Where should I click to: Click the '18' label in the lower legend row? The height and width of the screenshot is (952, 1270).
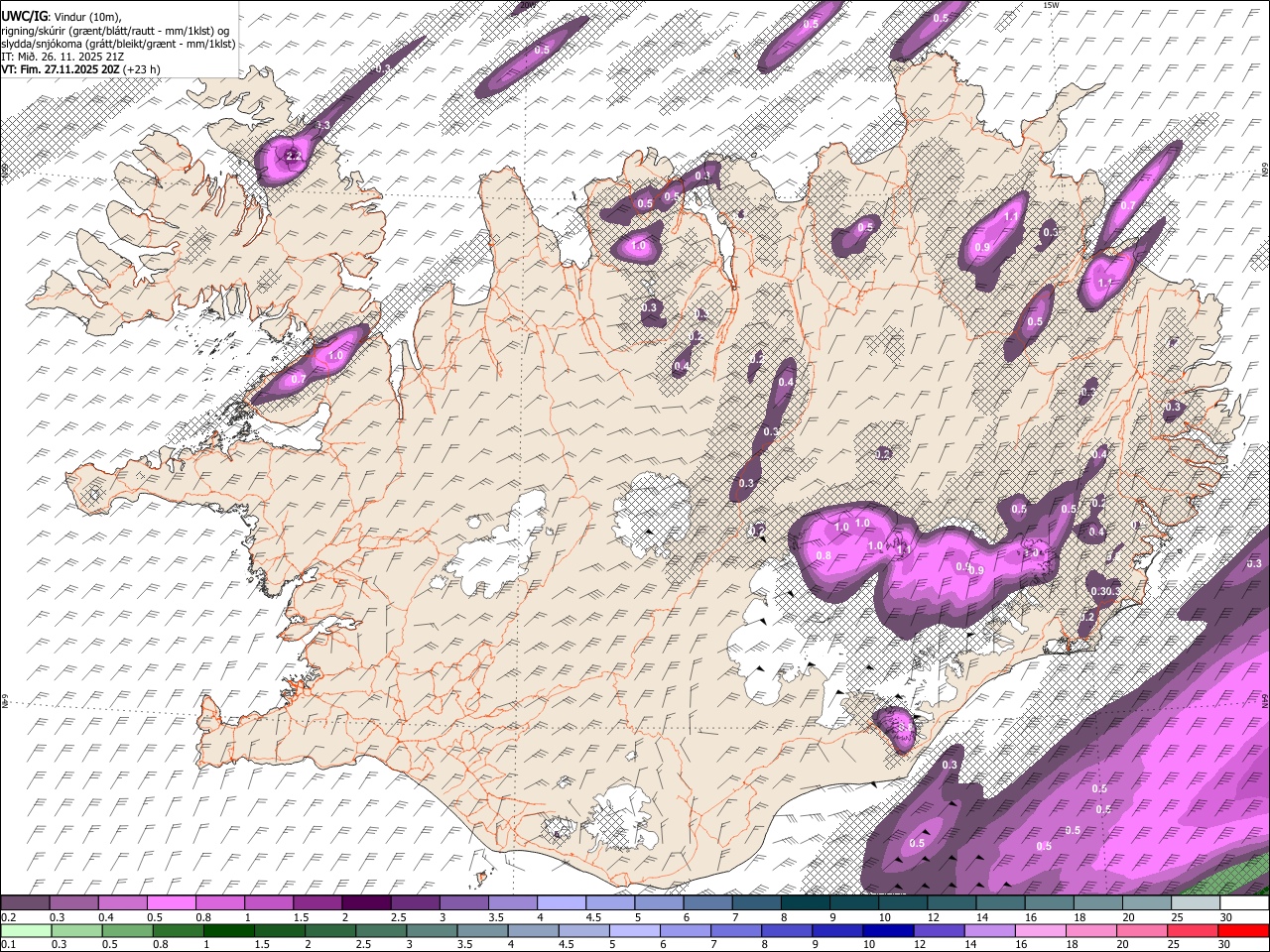pyautogui.click(x=1072, y=944)
